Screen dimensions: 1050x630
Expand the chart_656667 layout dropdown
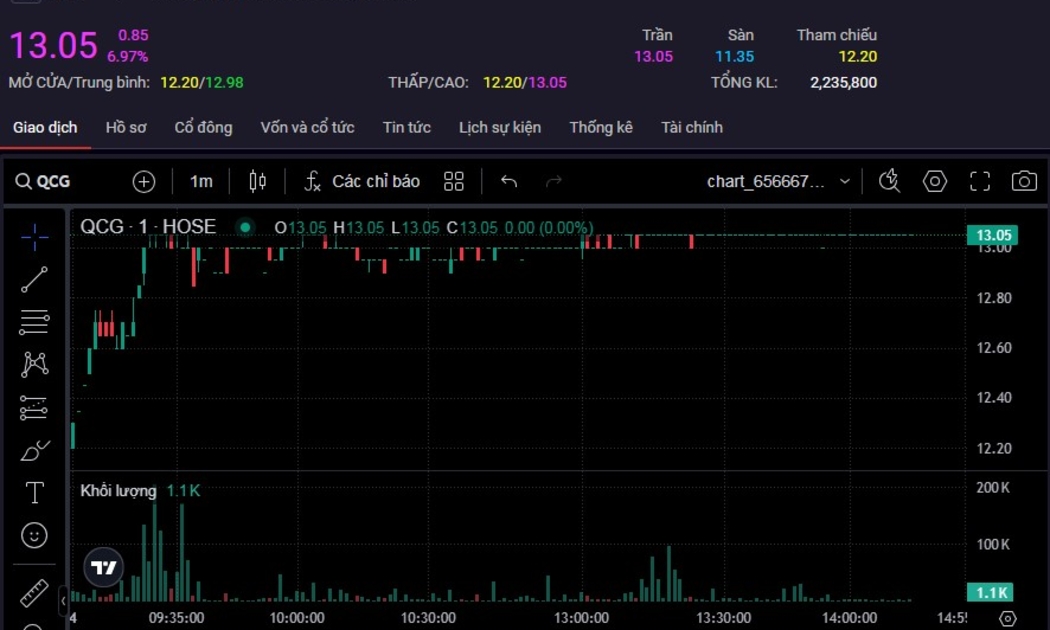pyautogui.click(x=844, y=181)
